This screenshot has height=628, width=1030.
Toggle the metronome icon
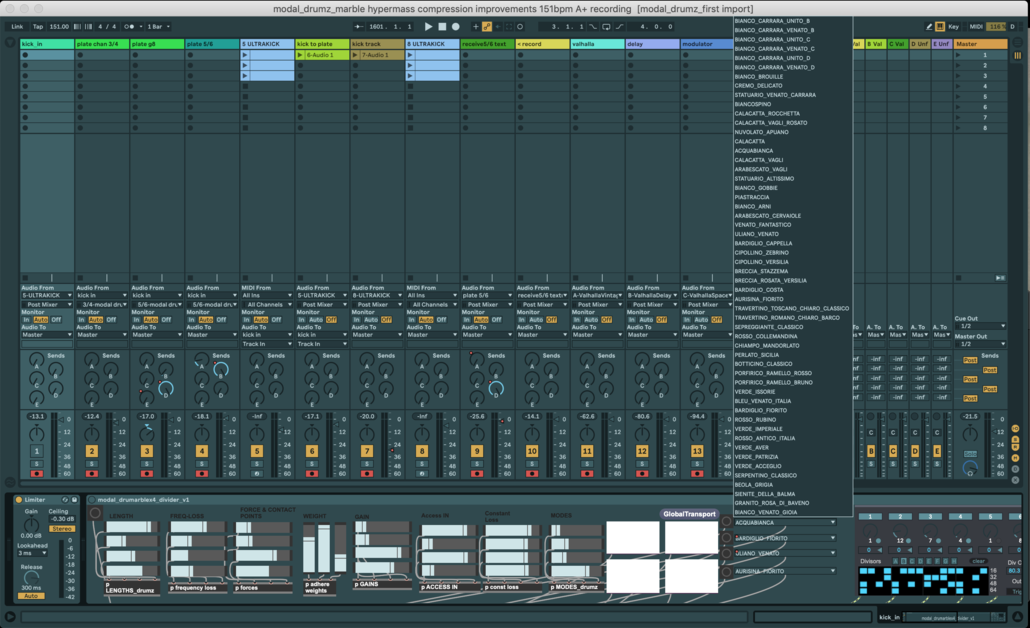pyautogui.click(x=131, y=27)
